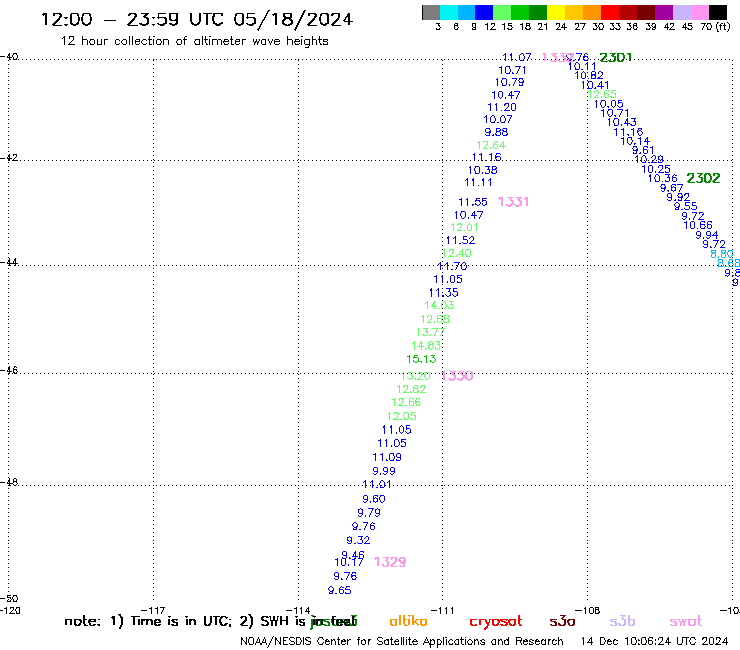Select the 13.77 wave height reading
Screen dimensions: 740x650
(x=430, y=332)
